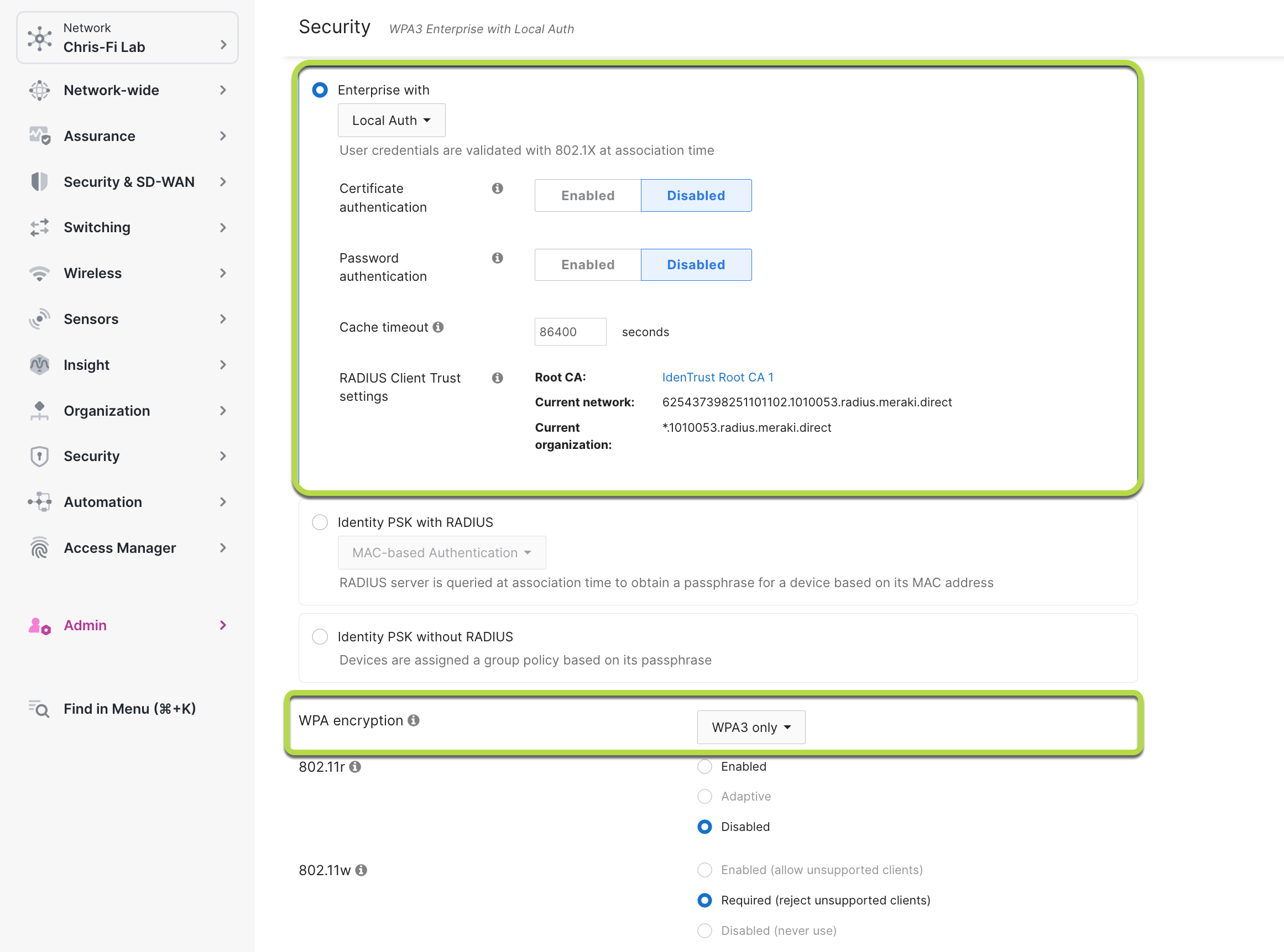Click the Sensors icon in sidebar
The image size is (1284, 952).
click(39, 319)
